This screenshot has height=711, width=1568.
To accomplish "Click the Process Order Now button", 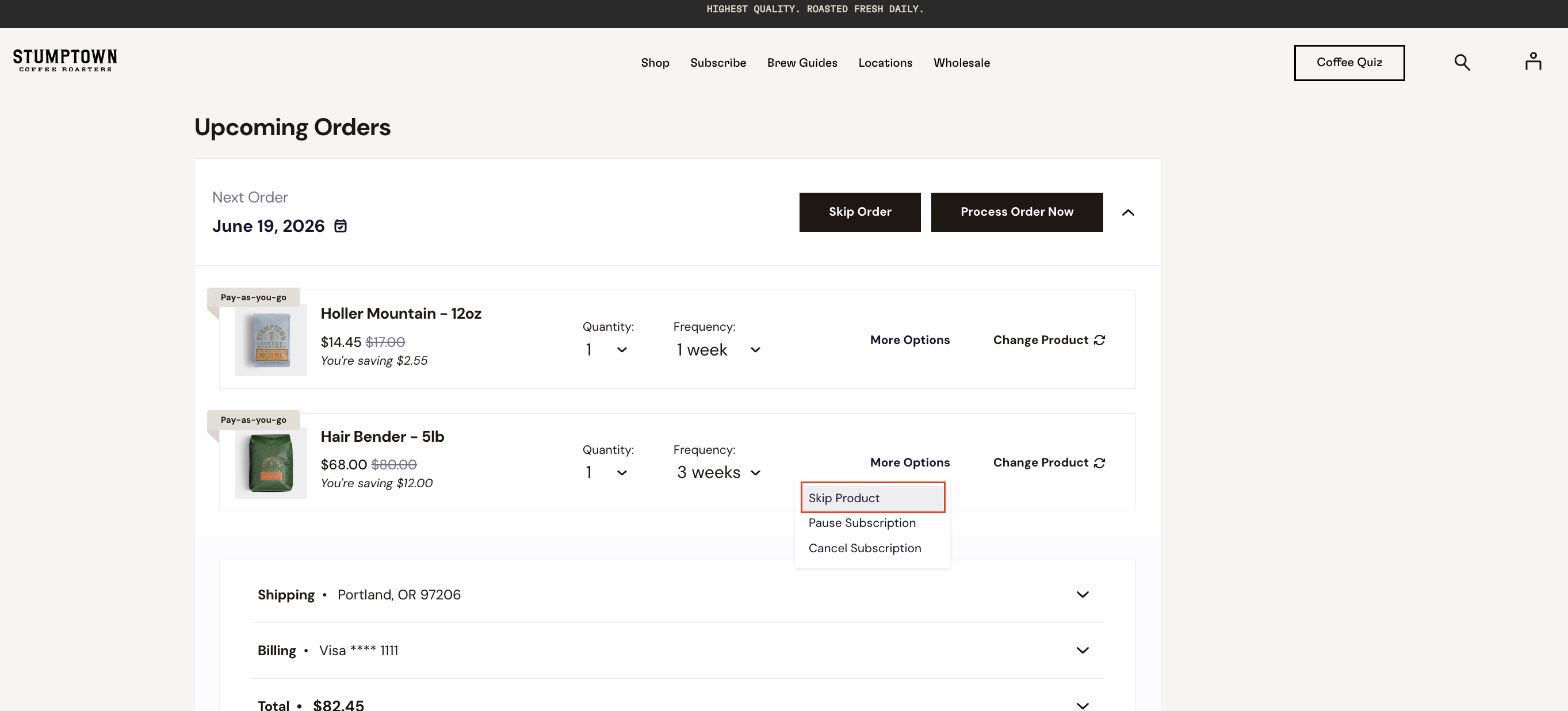I will point(1016,212).
